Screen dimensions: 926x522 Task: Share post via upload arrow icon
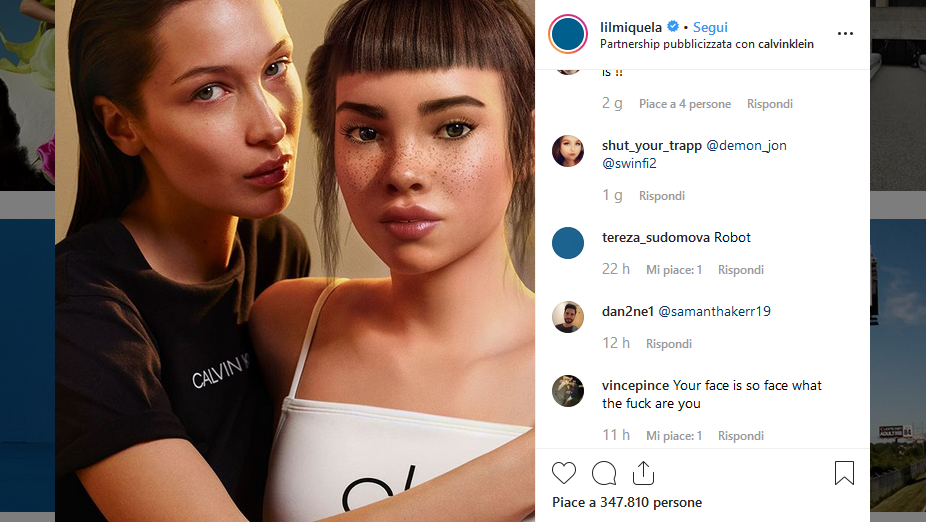[643, 472]
